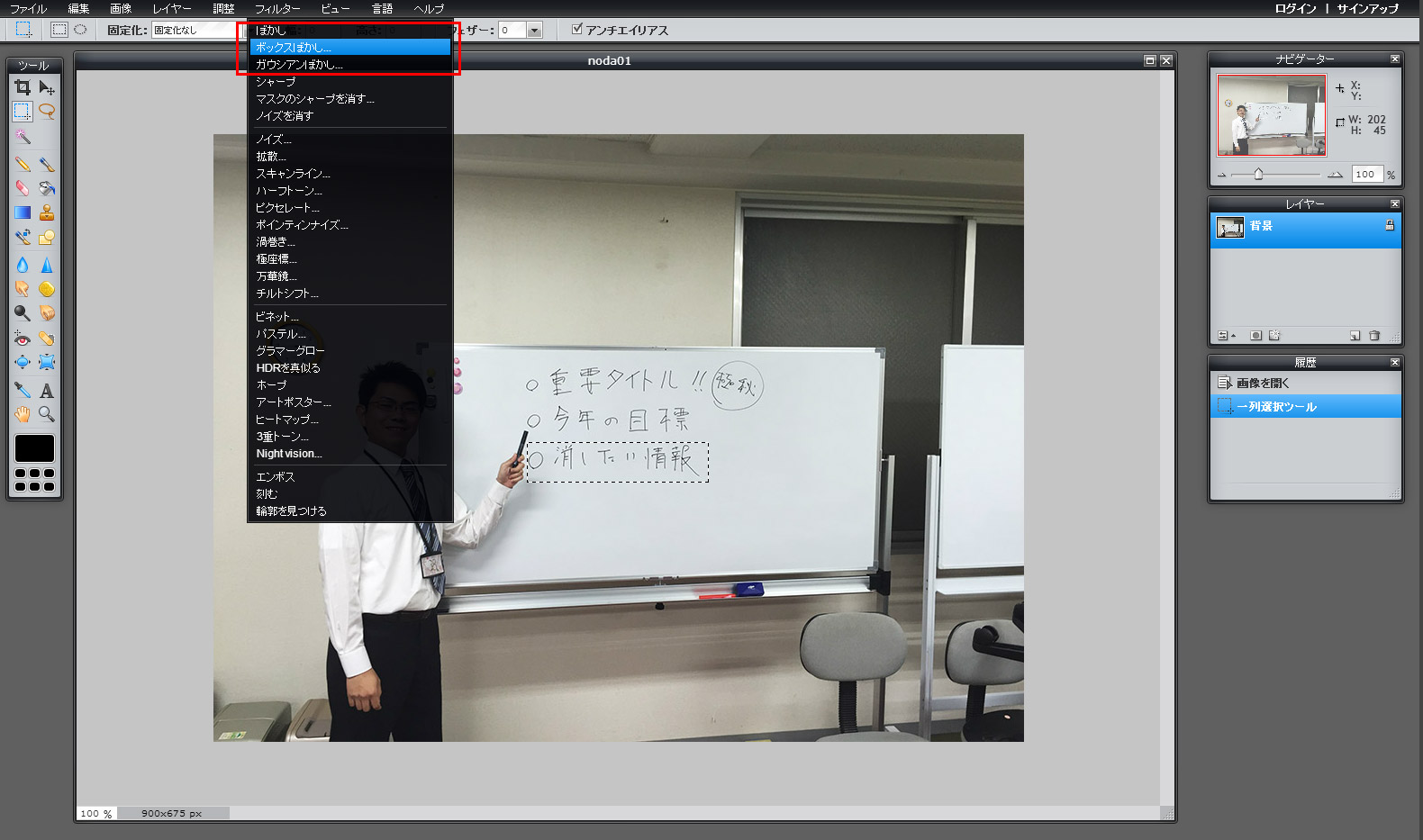Viewport: 1423px width, 840px height.
Task: Open the 固定化 constraint dropdown
Action: [197, 30]
